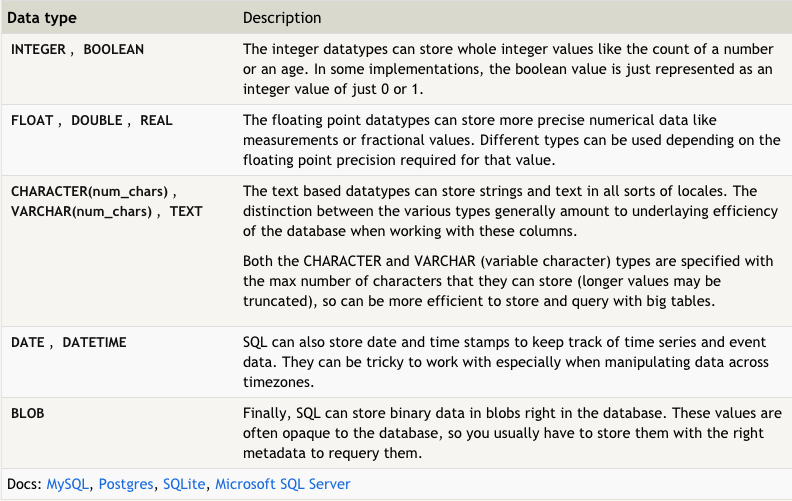Click the DOUBLE data type label
Image resolution: width=792 pixels, height=501 pixels.
(x=98, y=120)
